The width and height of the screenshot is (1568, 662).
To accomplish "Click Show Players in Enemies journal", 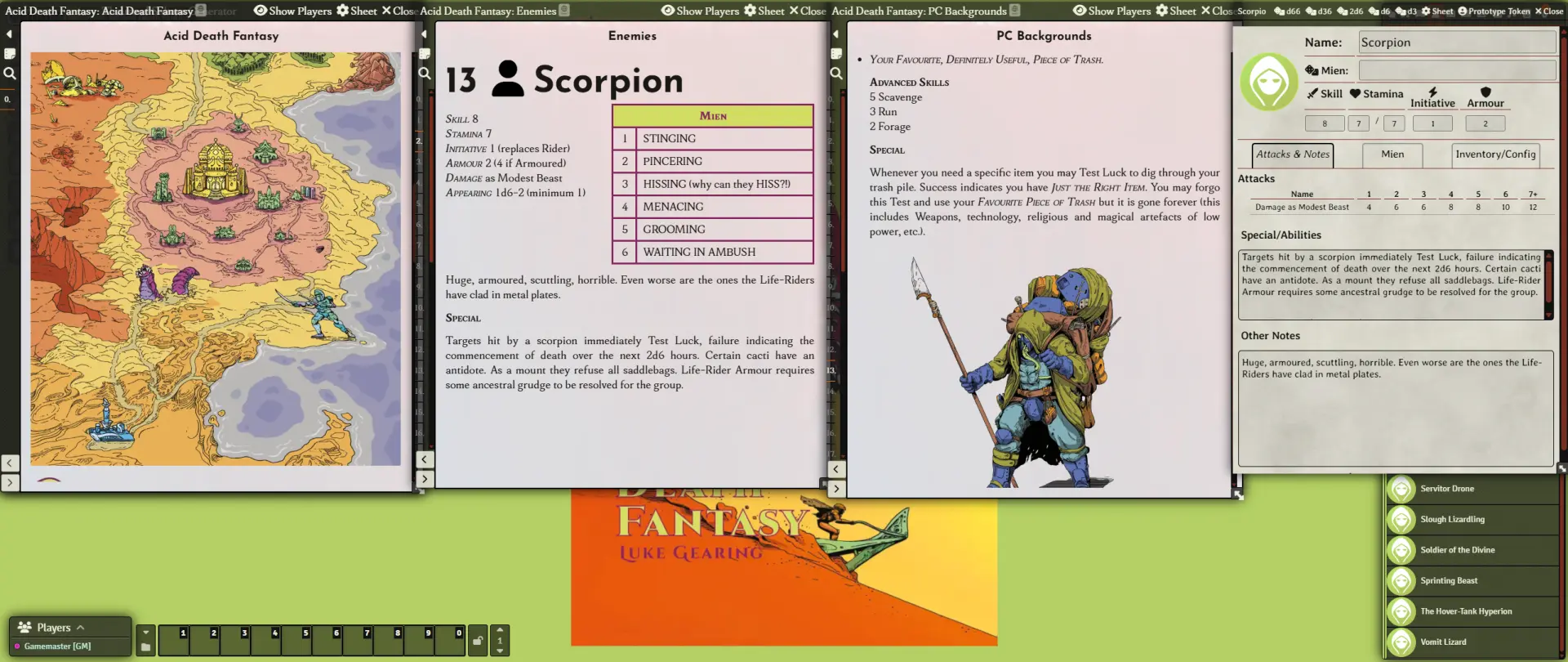I will (x=700, y=11).
